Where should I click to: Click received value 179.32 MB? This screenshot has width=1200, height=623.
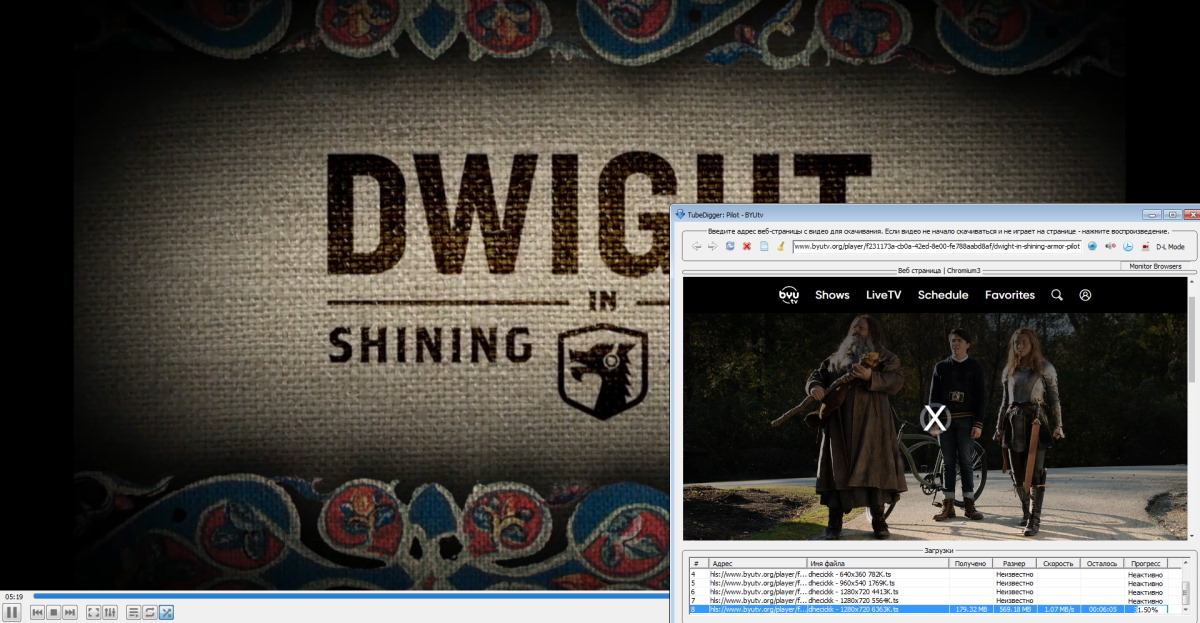971,608
